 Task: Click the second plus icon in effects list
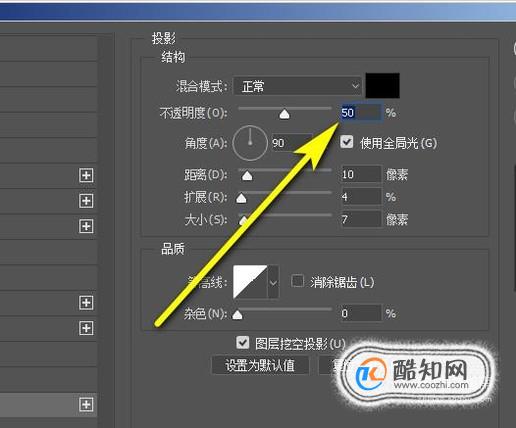(x=86, y=201)
